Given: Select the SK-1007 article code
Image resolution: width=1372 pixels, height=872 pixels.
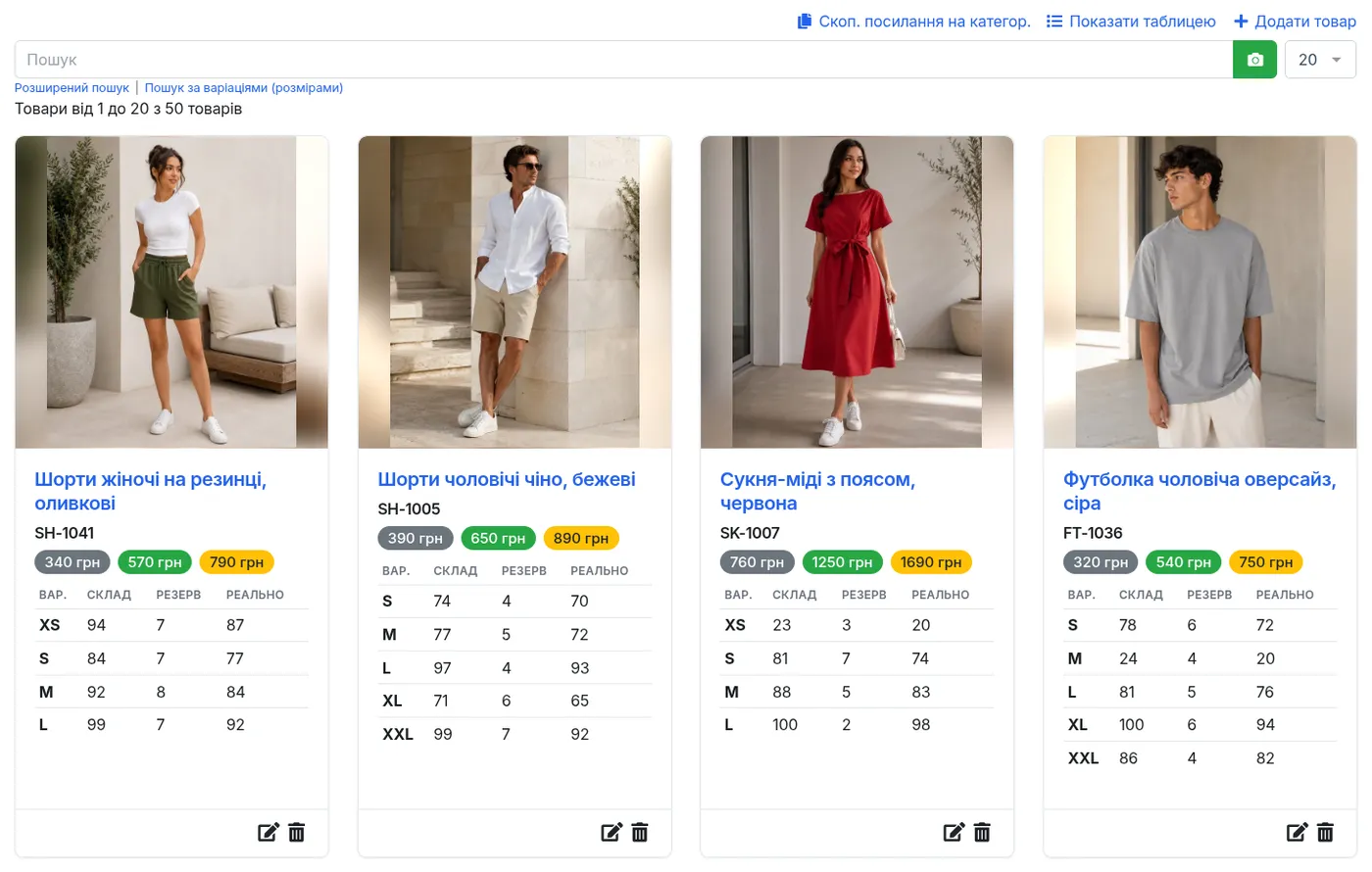Looking at the screenshot, I should click(750, 533).
